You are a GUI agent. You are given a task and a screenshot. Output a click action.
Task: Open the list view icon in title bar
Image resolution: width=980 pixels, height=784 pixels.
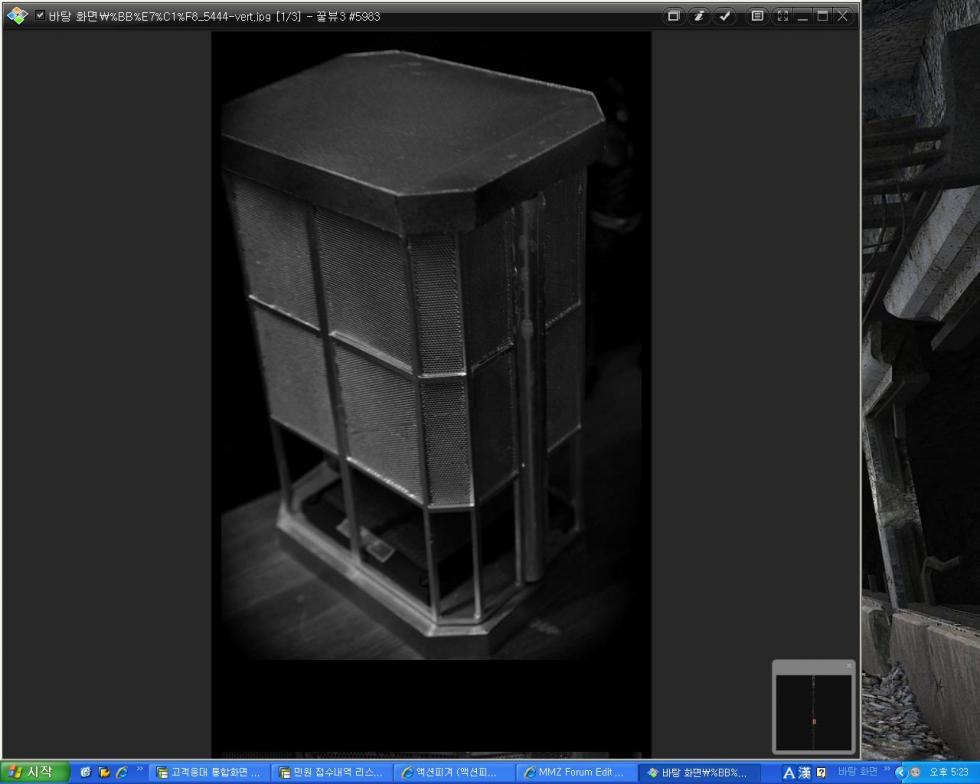[757, 16]
